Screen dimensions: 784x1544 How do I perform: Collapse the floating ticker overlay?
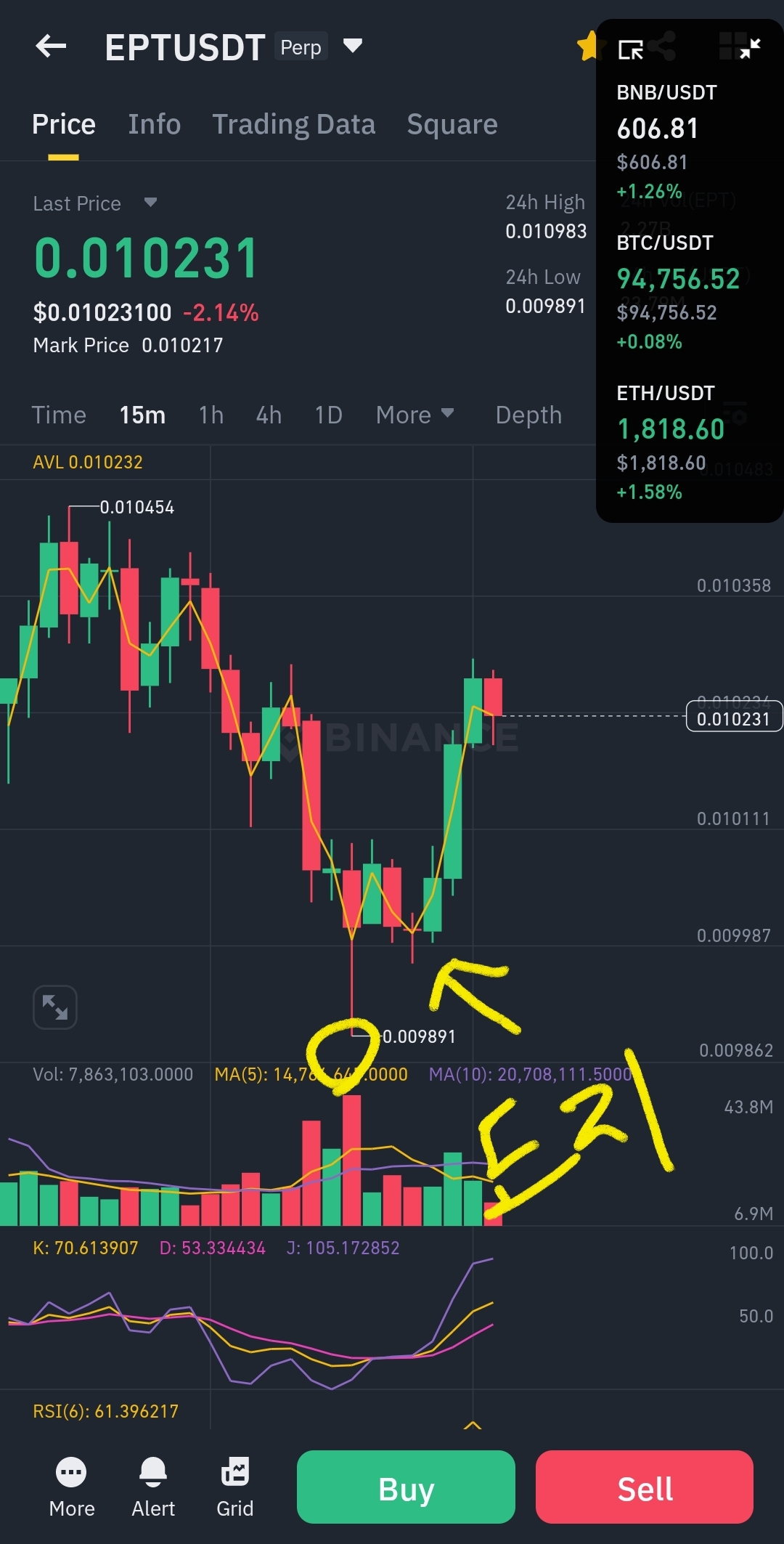(750, 48)
